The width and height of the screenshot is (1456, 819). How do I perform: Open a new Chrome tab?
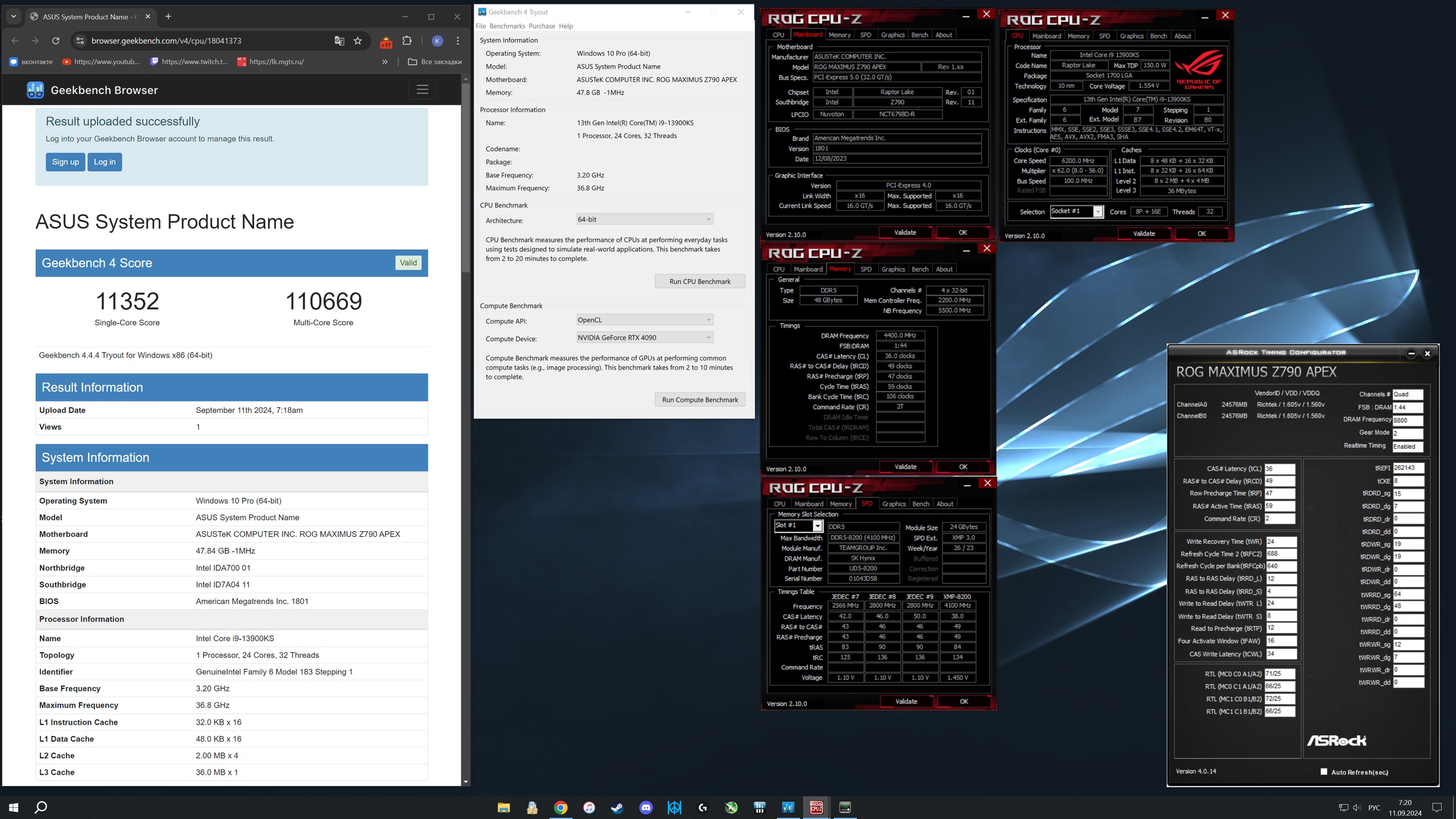168,16
